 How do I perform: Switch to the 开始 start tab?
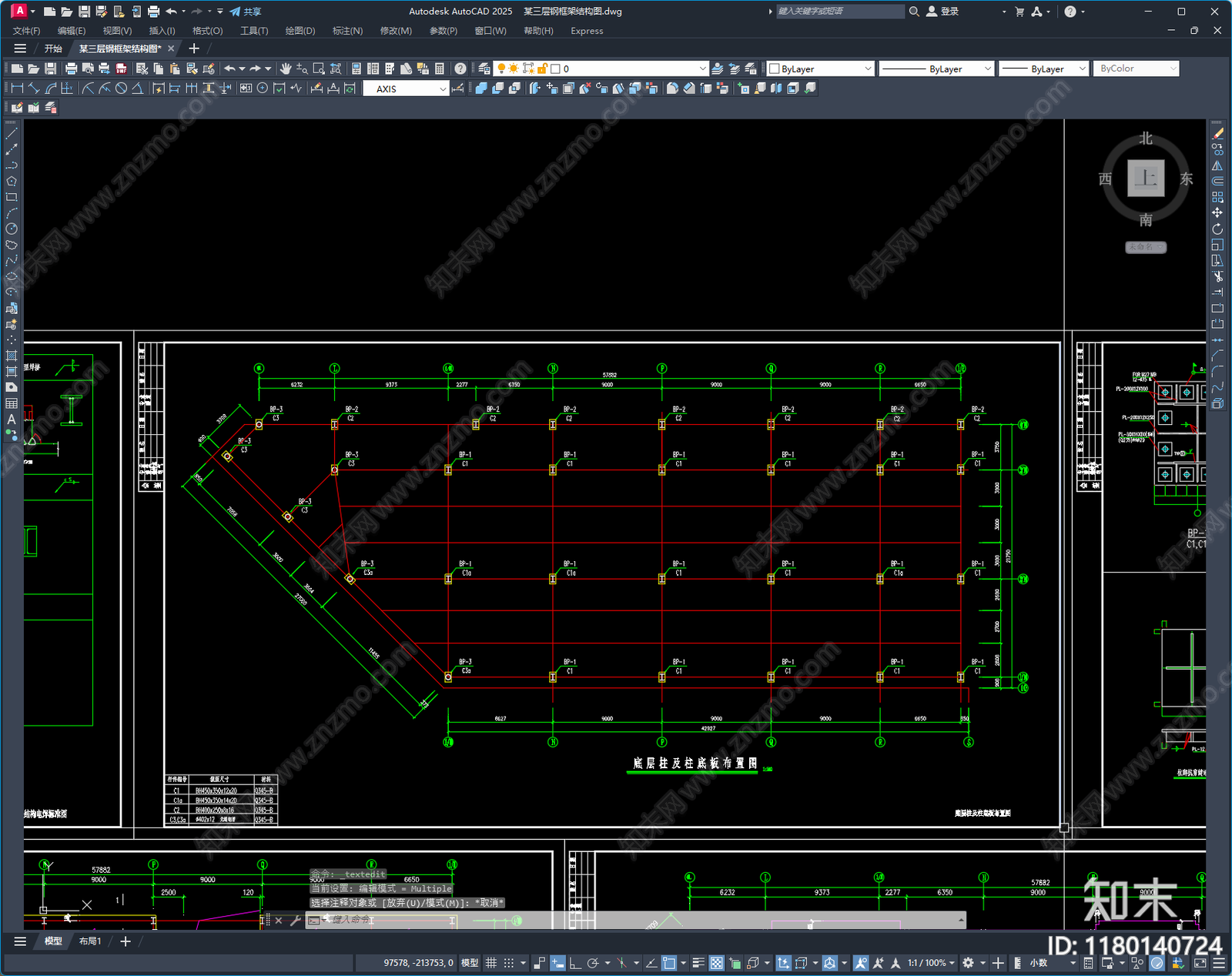(x=53, y=48)
